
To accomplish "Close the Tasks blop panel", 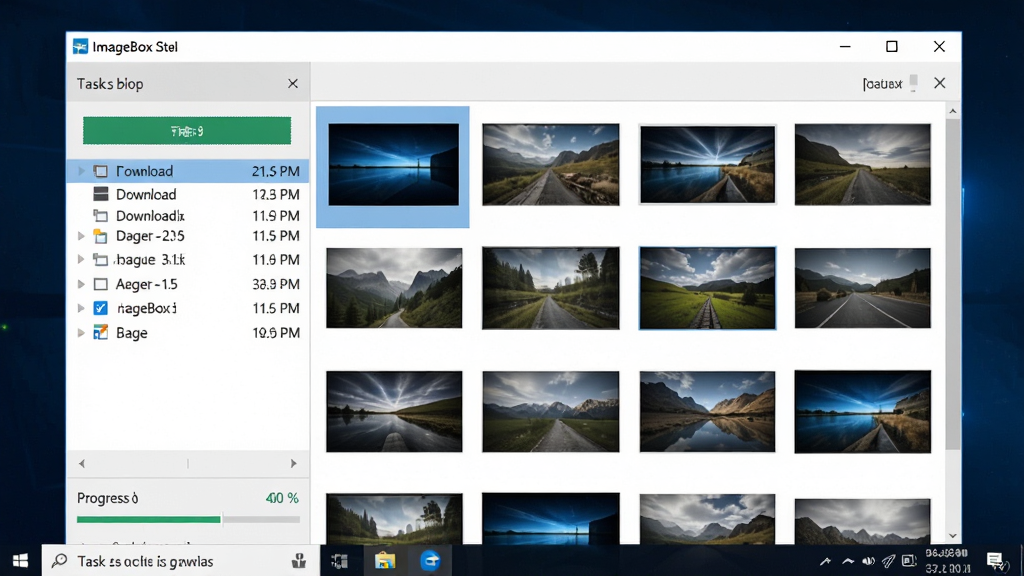I will click(x=293, y=84).
